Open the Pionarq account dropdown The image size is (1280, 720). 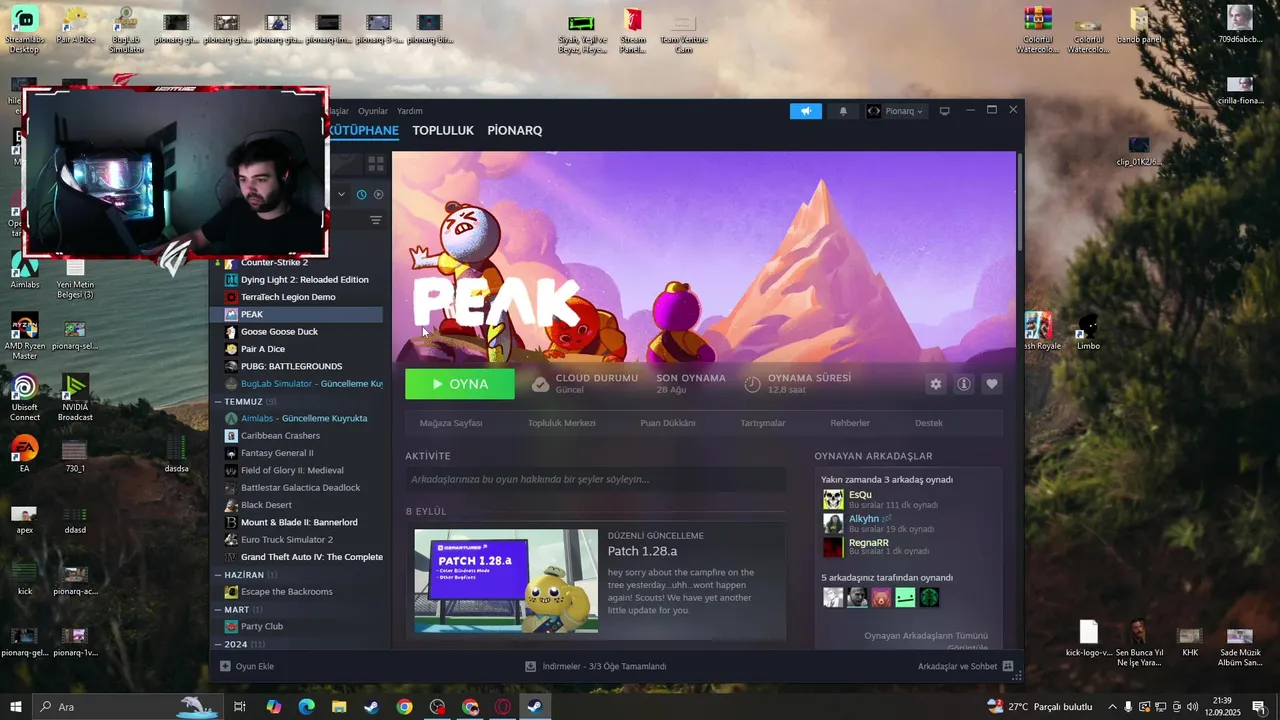[895, 111]
